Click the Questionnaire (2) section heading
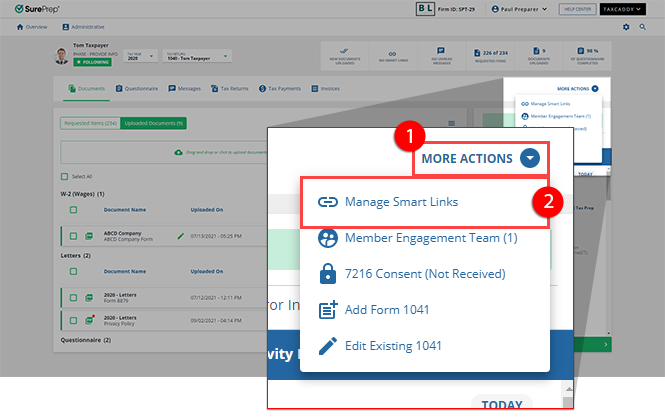 pos(86,340)
